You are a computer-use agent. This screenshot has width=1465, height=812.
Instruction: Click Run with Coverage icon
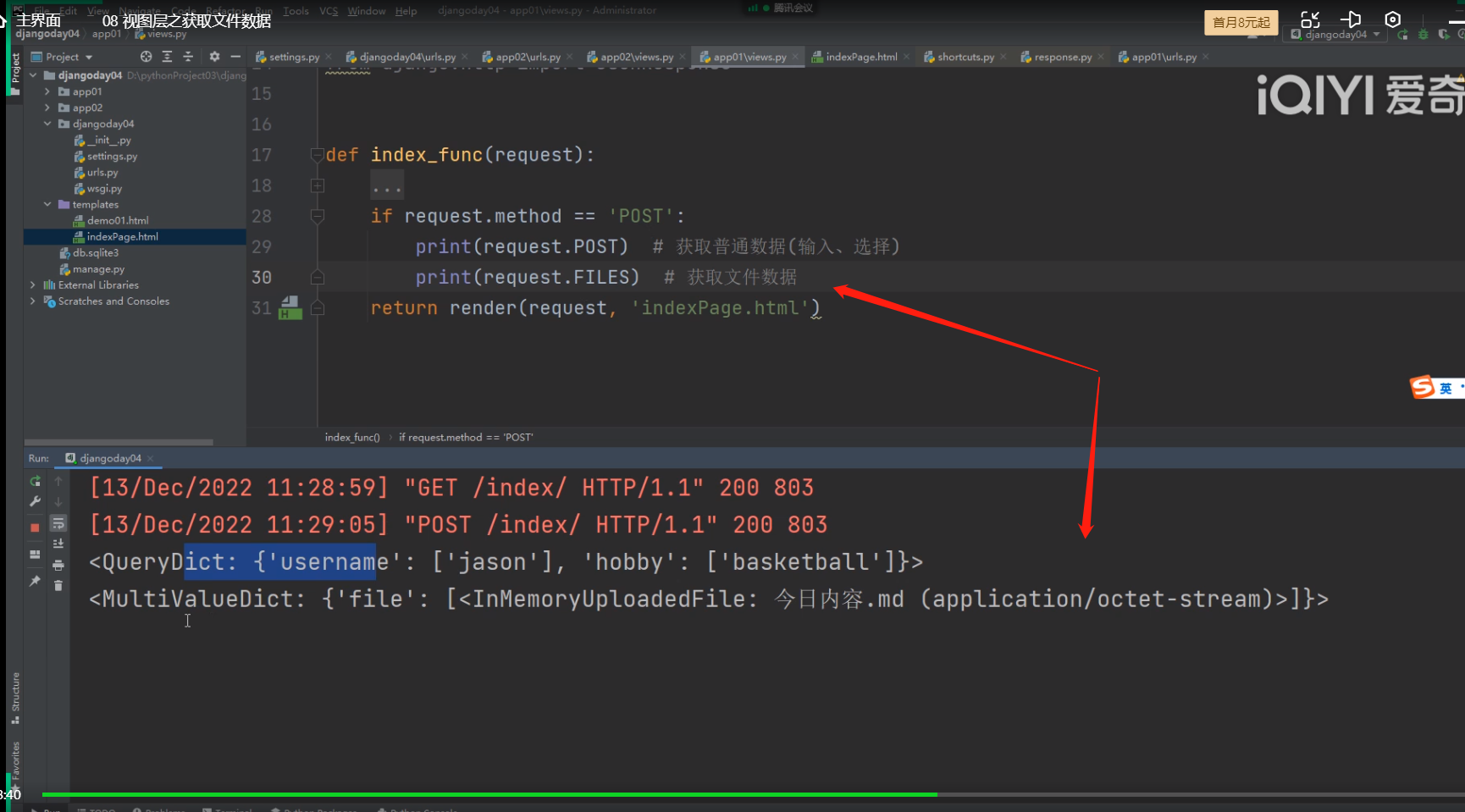click(x=1444, y=35)
